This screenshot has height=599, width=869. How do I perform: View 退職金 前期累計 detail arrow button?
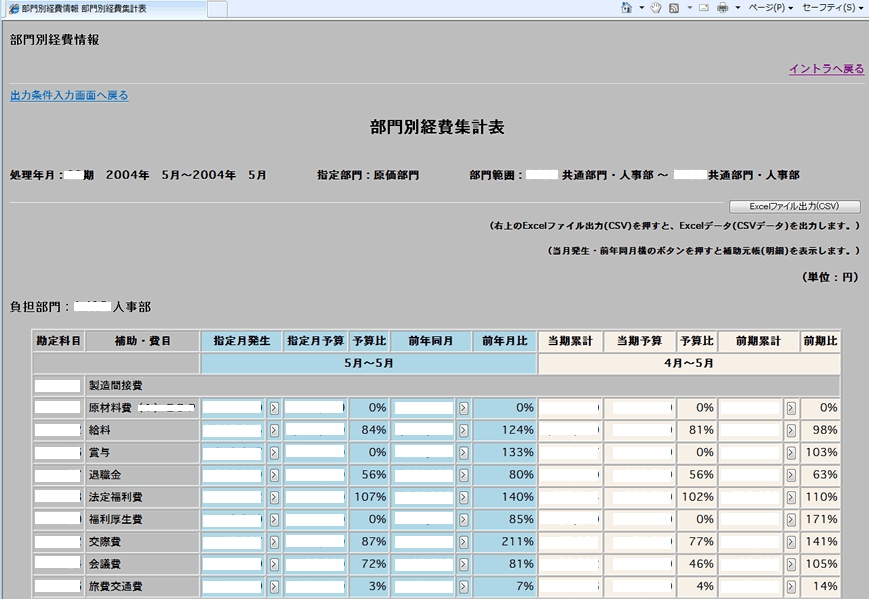(x=791, y=475)
